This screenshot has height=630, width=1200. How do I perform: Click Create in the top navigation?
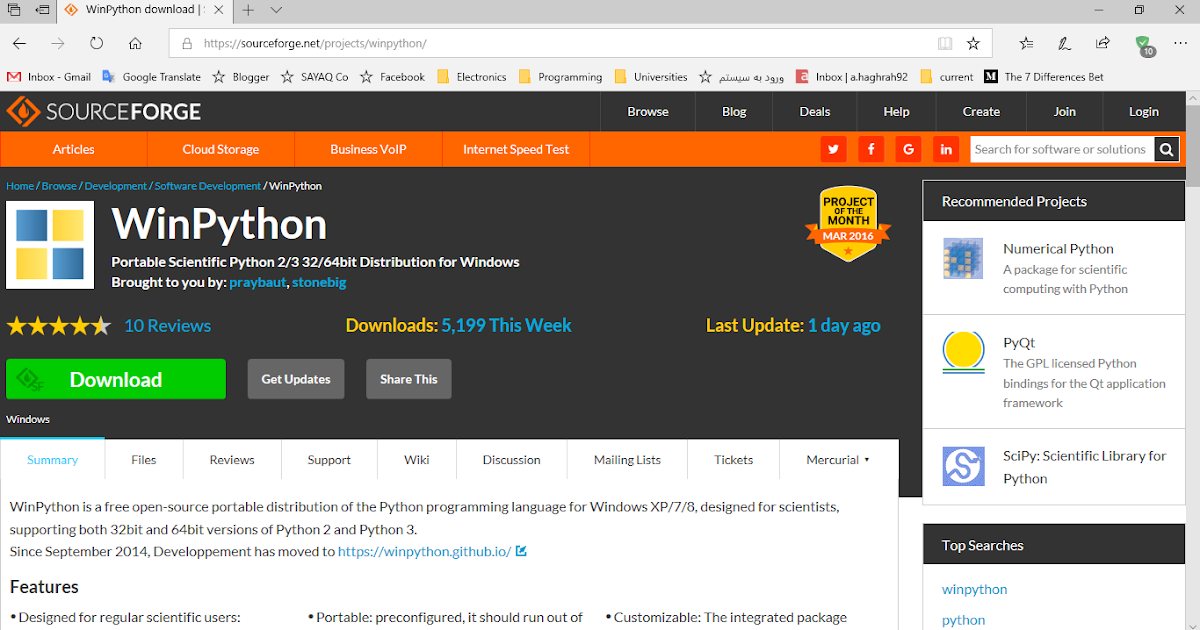[x=981, y=111]
